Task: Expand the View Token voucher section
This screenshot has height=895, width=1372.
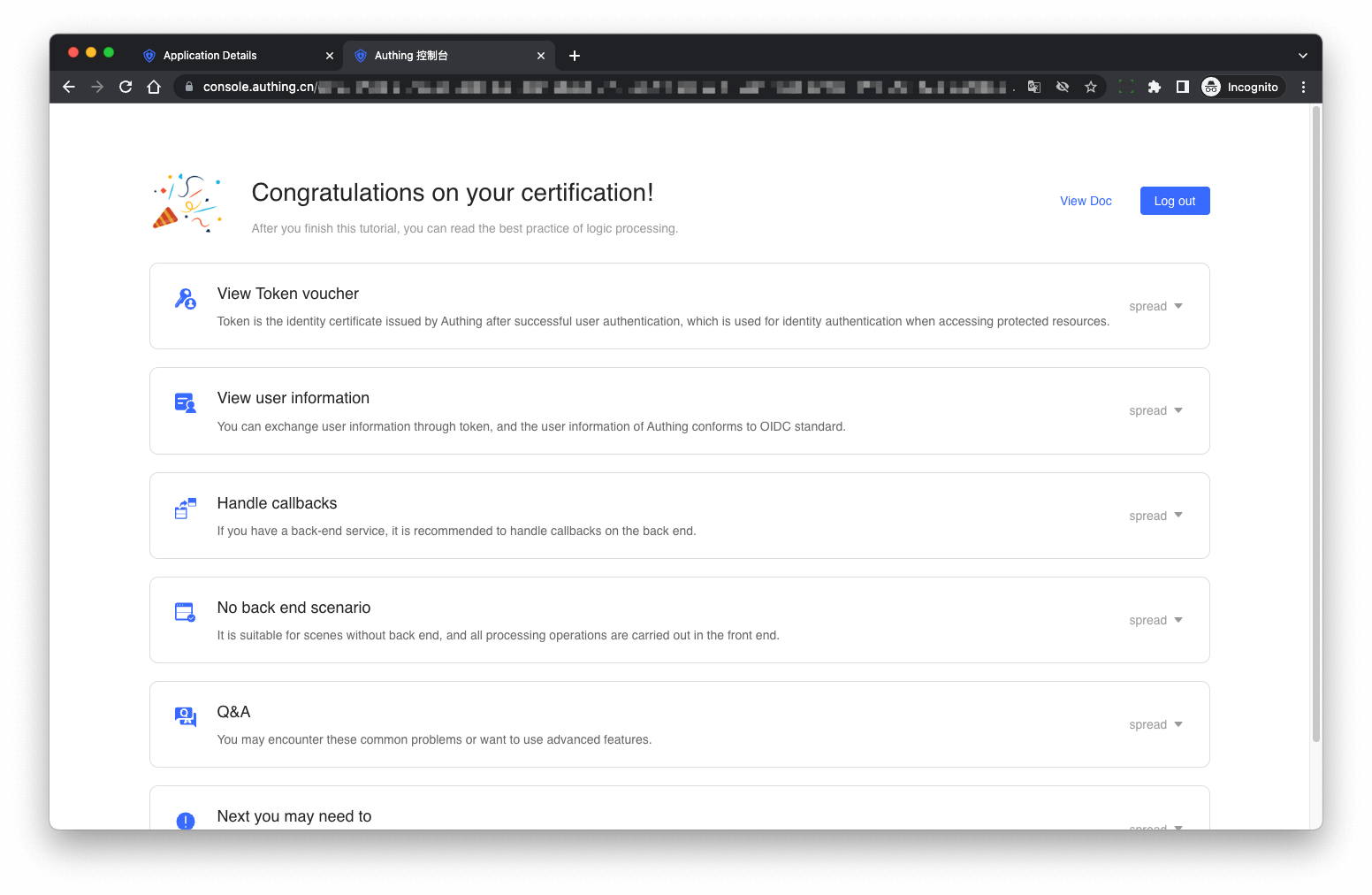Action: (x=1155, y=306)
